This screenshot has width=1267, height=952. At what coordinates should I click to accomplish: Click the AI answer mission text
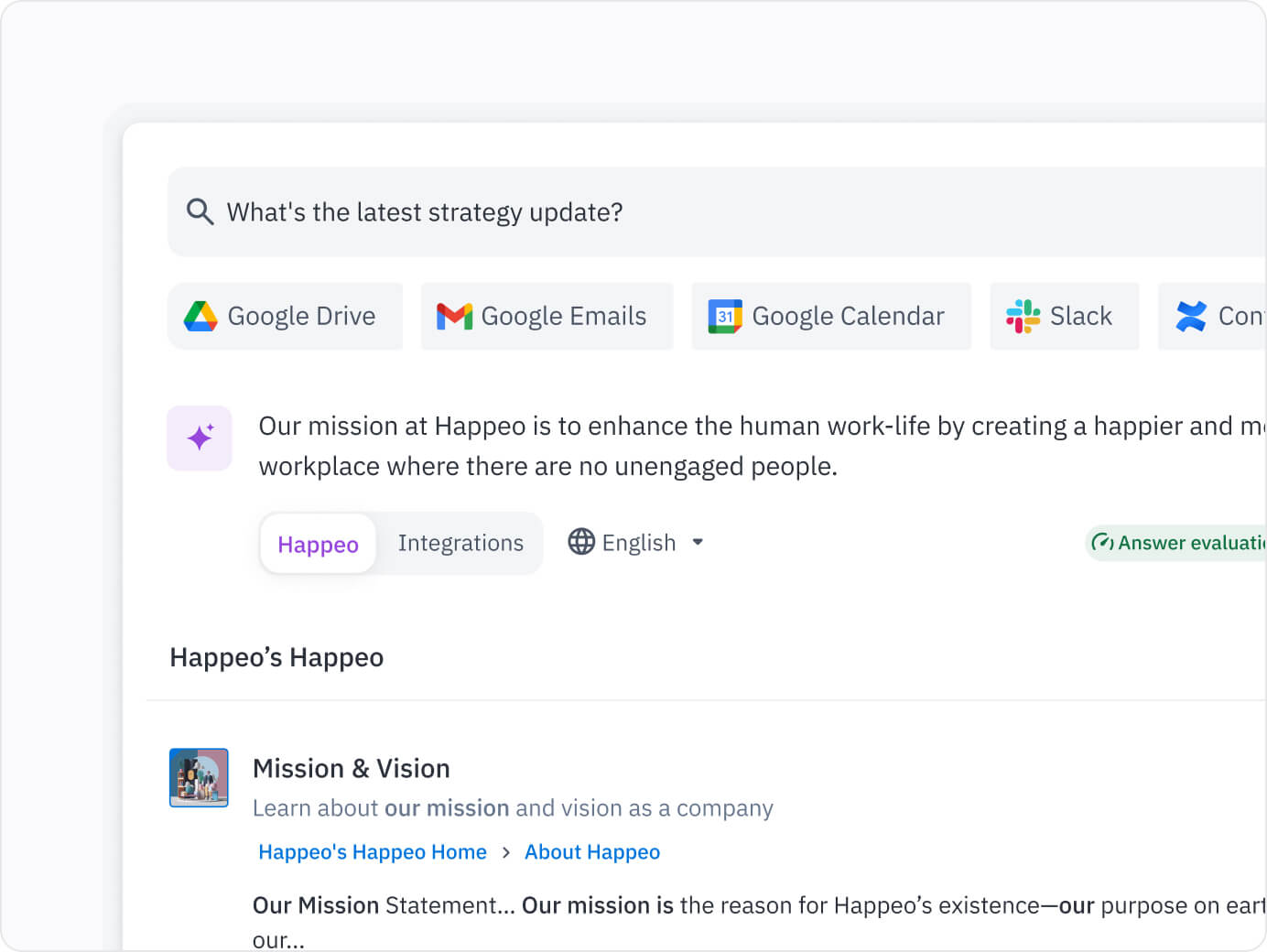click(763, 446)
